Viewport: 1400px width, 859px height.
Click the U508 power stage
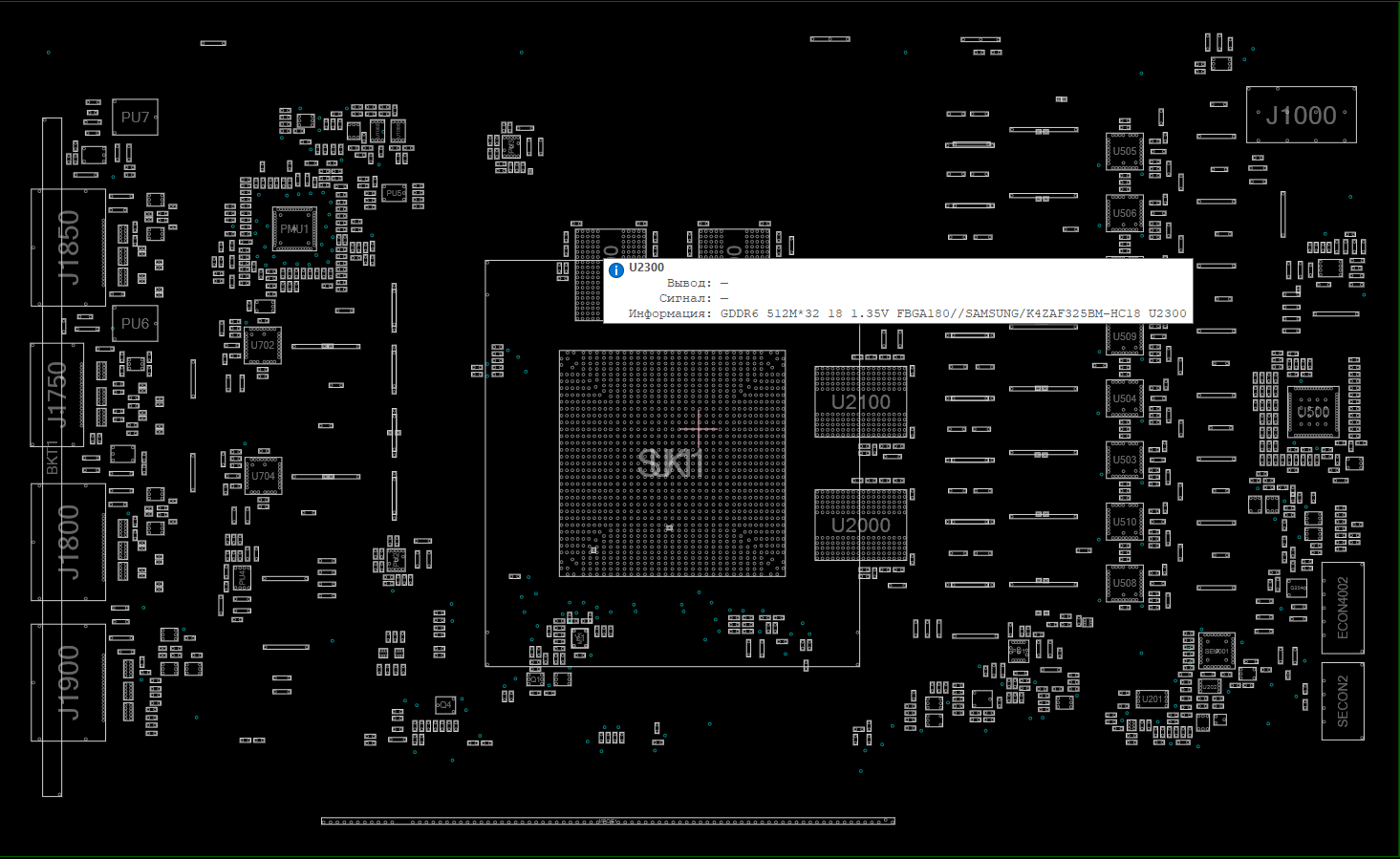point(1125,583)
